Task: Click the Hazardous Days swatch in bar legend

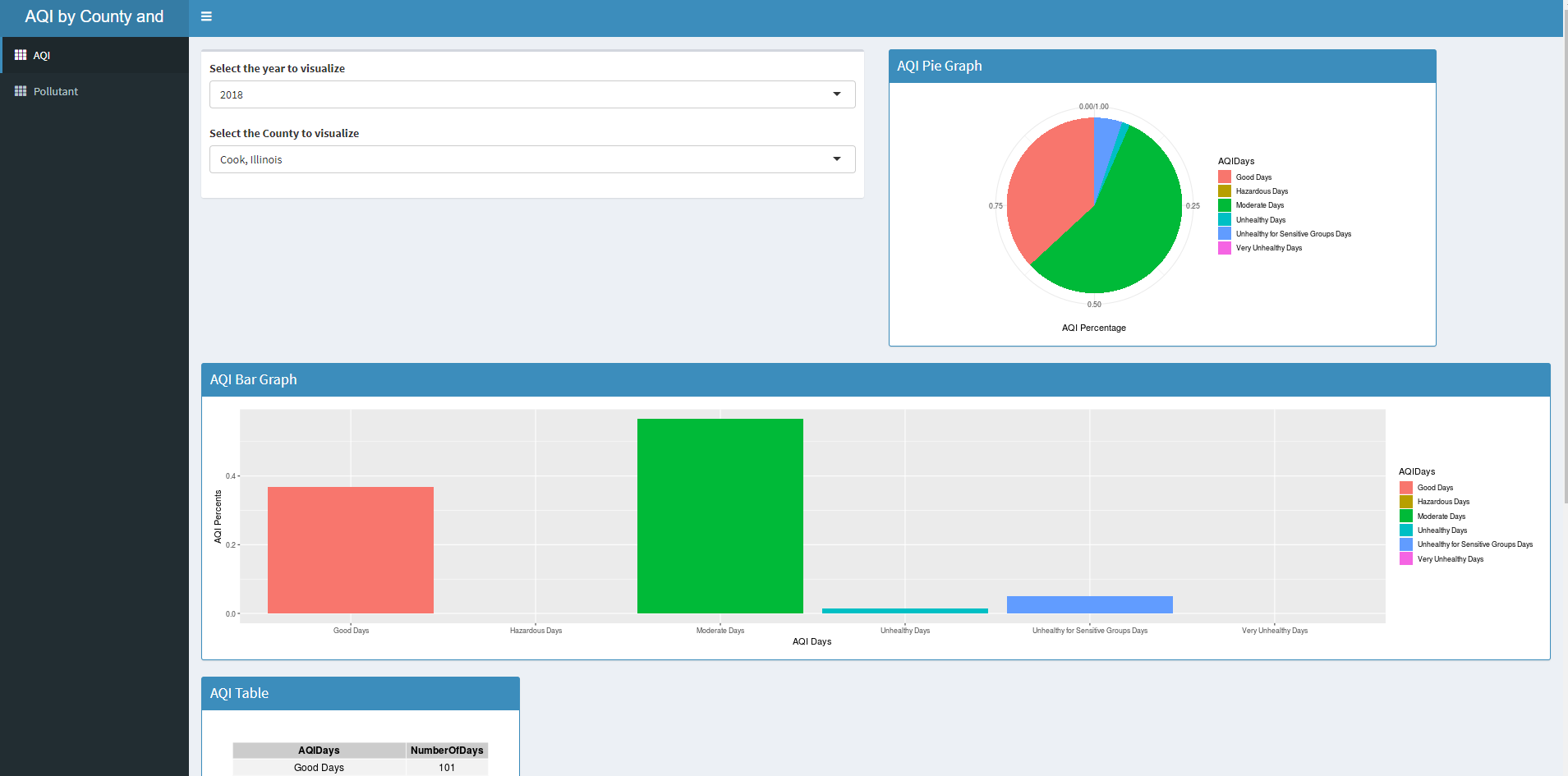Action: pos(1406,502)
